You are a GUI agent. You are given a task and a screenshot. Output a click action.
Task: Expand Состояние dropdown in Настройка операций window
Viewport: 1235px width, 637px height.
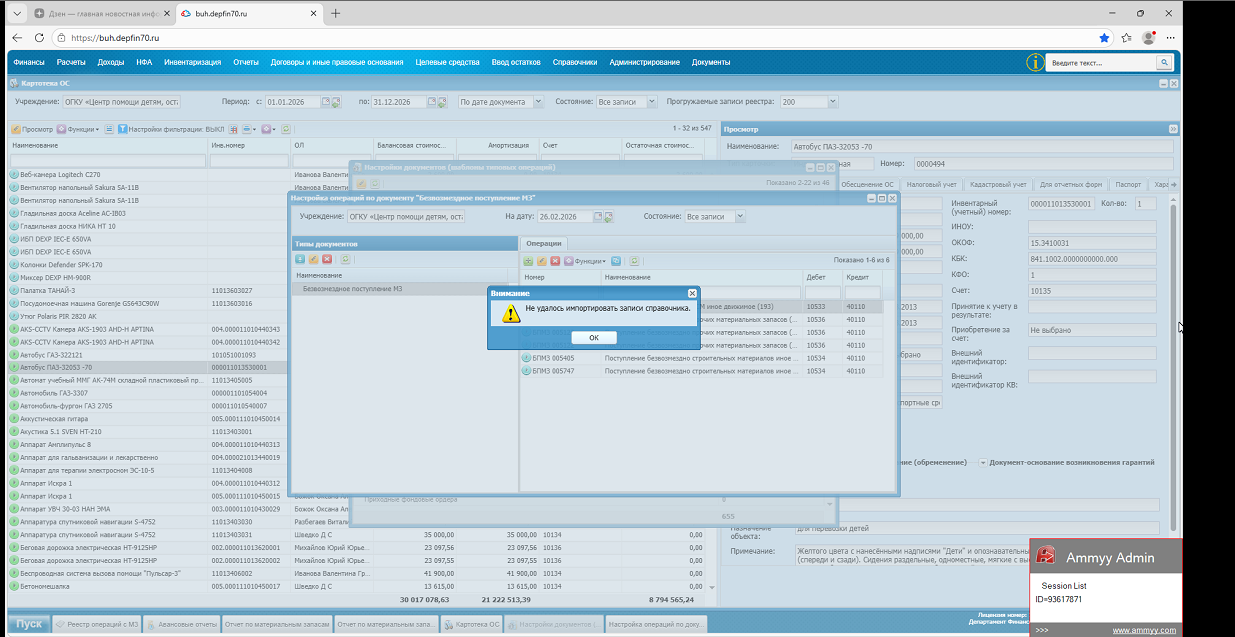[x=740, y=217]
